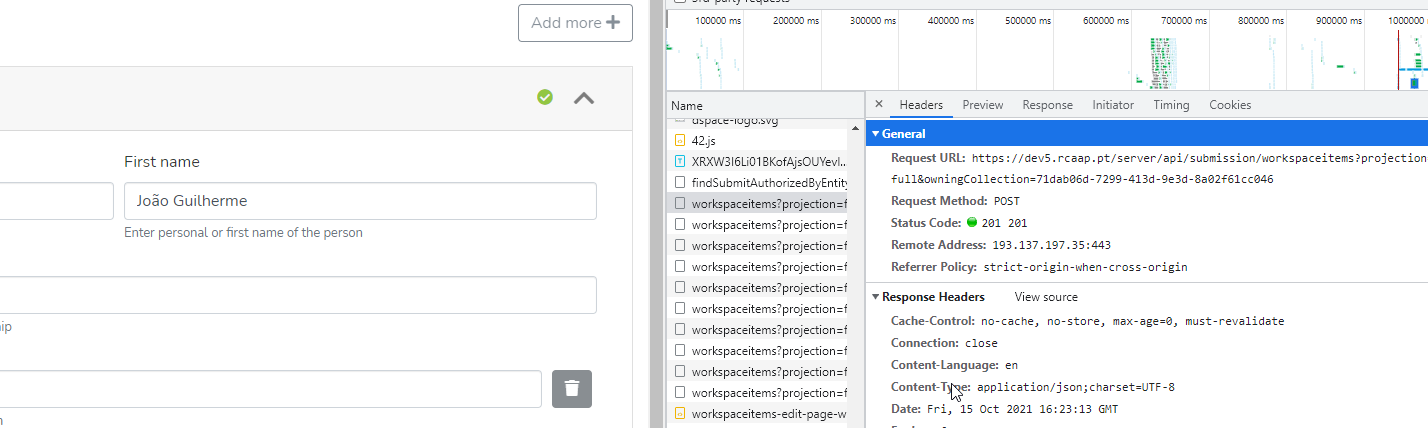Click the document icon beside findSubmitAuthorizedByEntity
The height and width of the screenshot is (428, 1428).
point(680,182)
